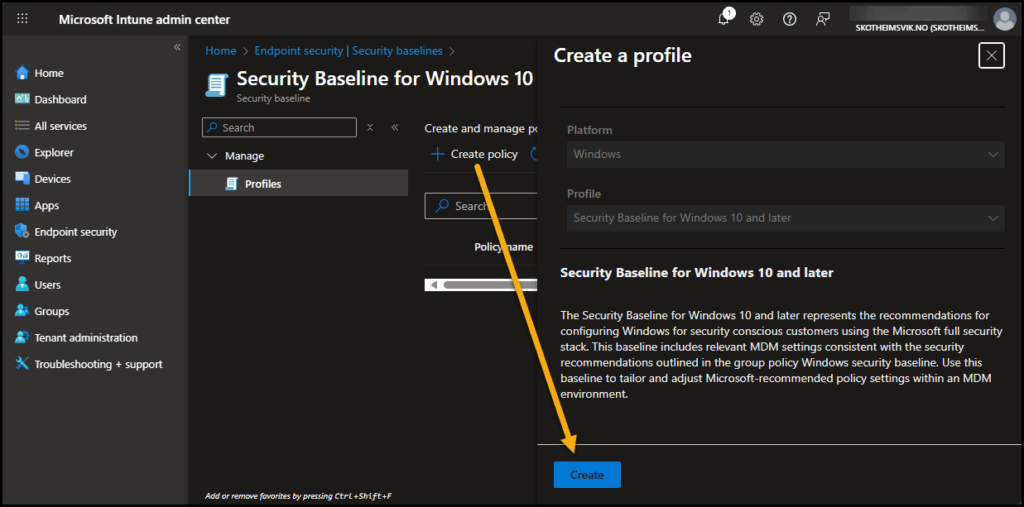This screenshot has height=507, width=1024.
Task: Open the app launcher waffle icon
Action: coord(22,19)
